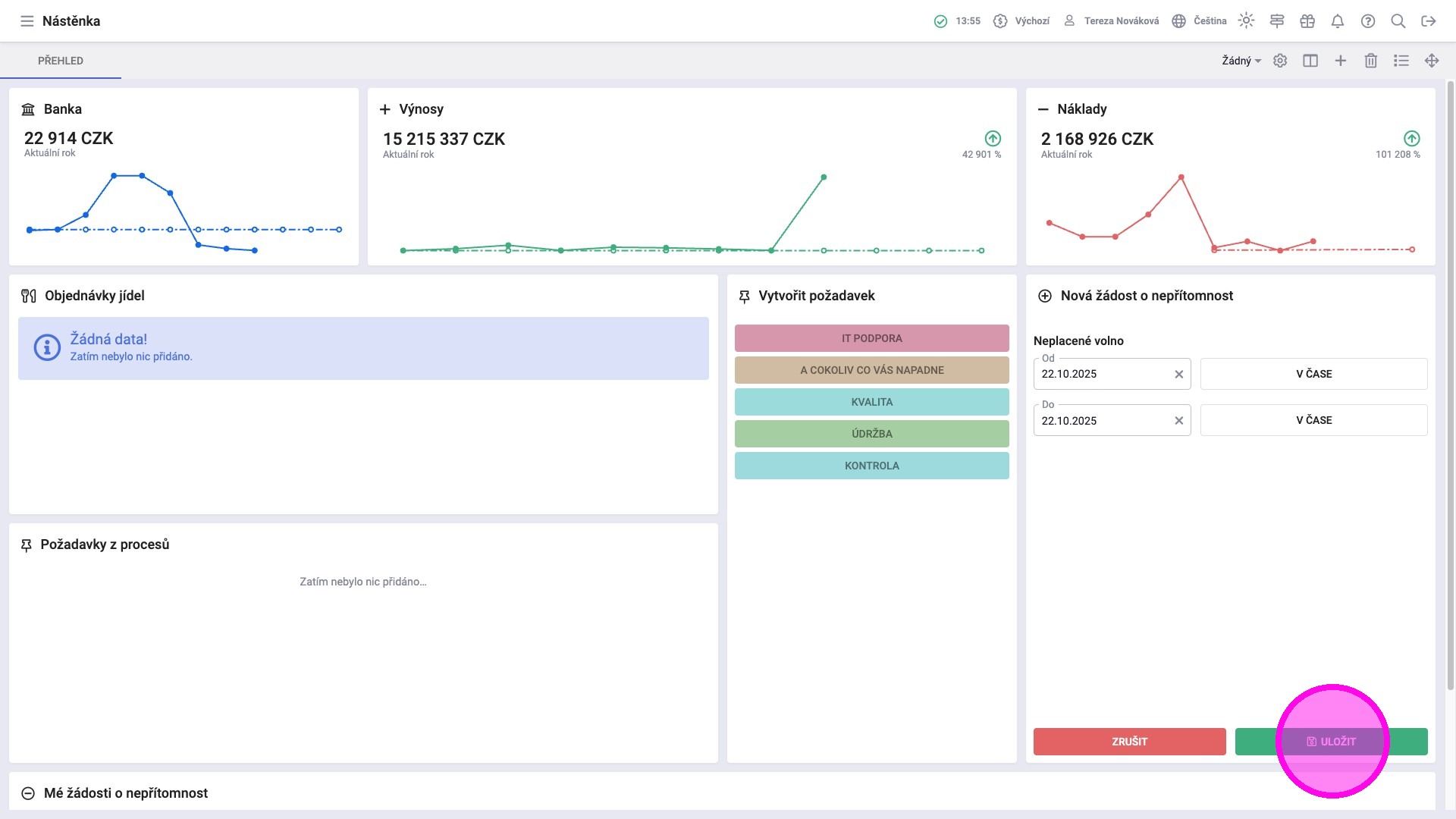The image size is (1456, 819).
Task: Toggle V ČASE for the Od date
Action: 1313,374
